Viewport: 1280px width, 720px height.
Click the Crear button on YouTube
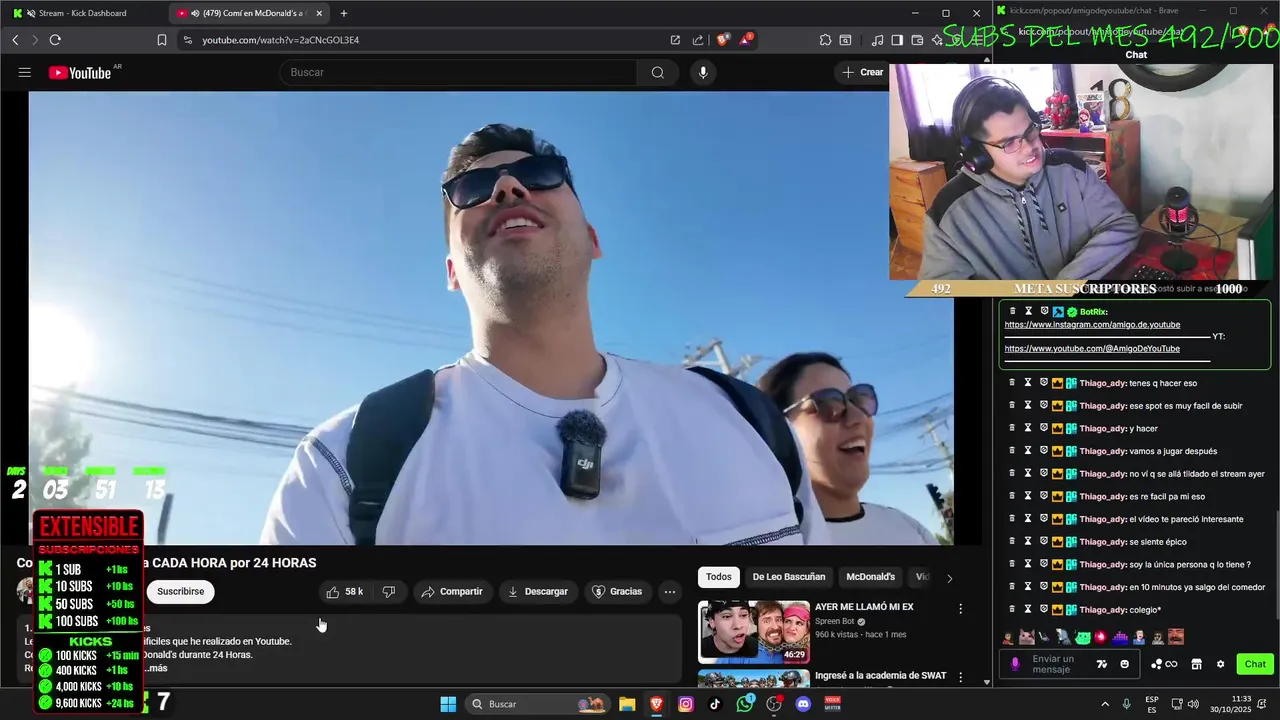pyautogui.click(x=862, y=72)
